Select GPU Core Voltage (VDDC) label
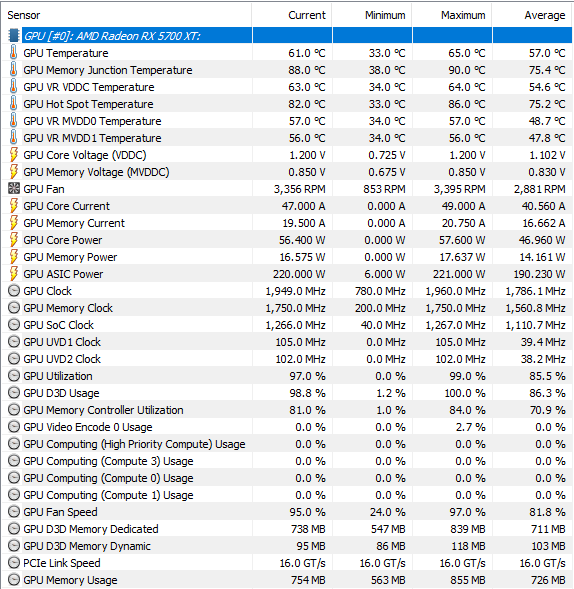Image resolution: width=574 pixels, height=589 pixels. click(x=85, y=155)
